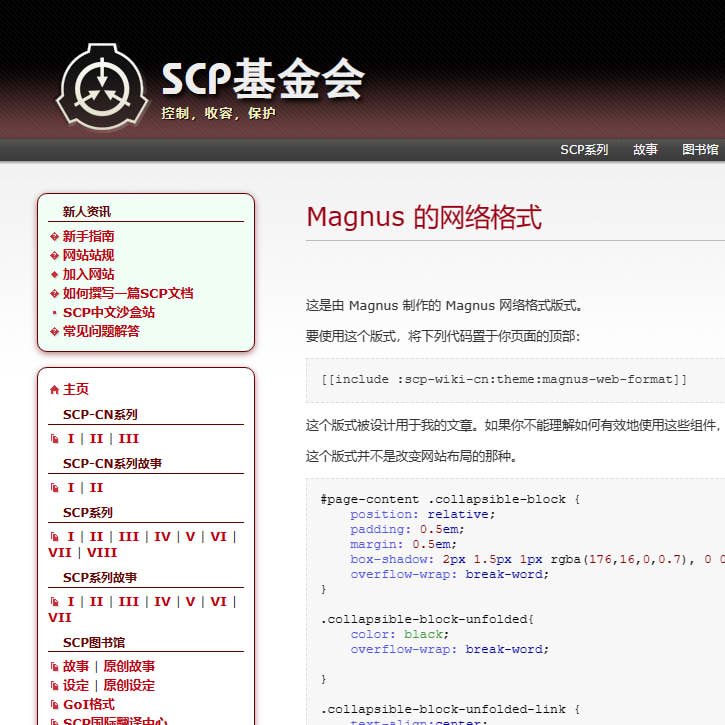Screen dimensions: 725x725
Task: Open SCP系列 series V
Action: (190, 536)
